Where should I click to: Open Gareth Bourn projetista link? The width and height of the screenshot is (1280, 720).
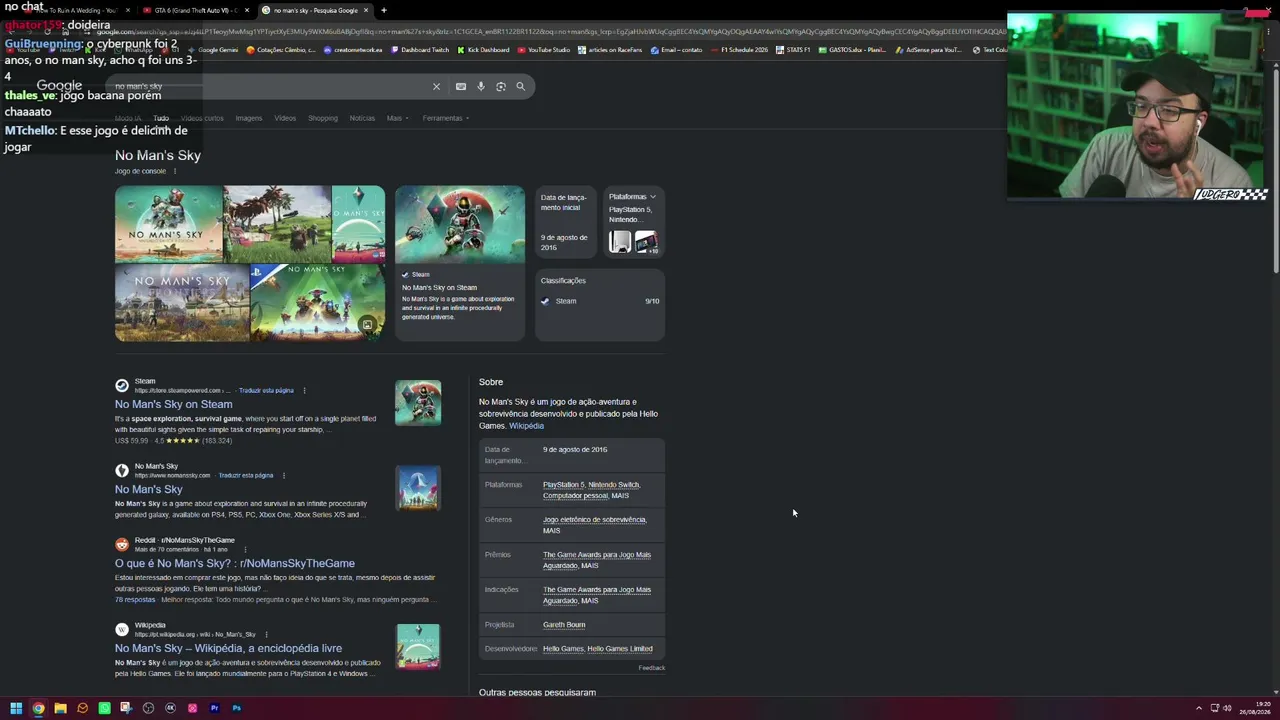[564, 625]
